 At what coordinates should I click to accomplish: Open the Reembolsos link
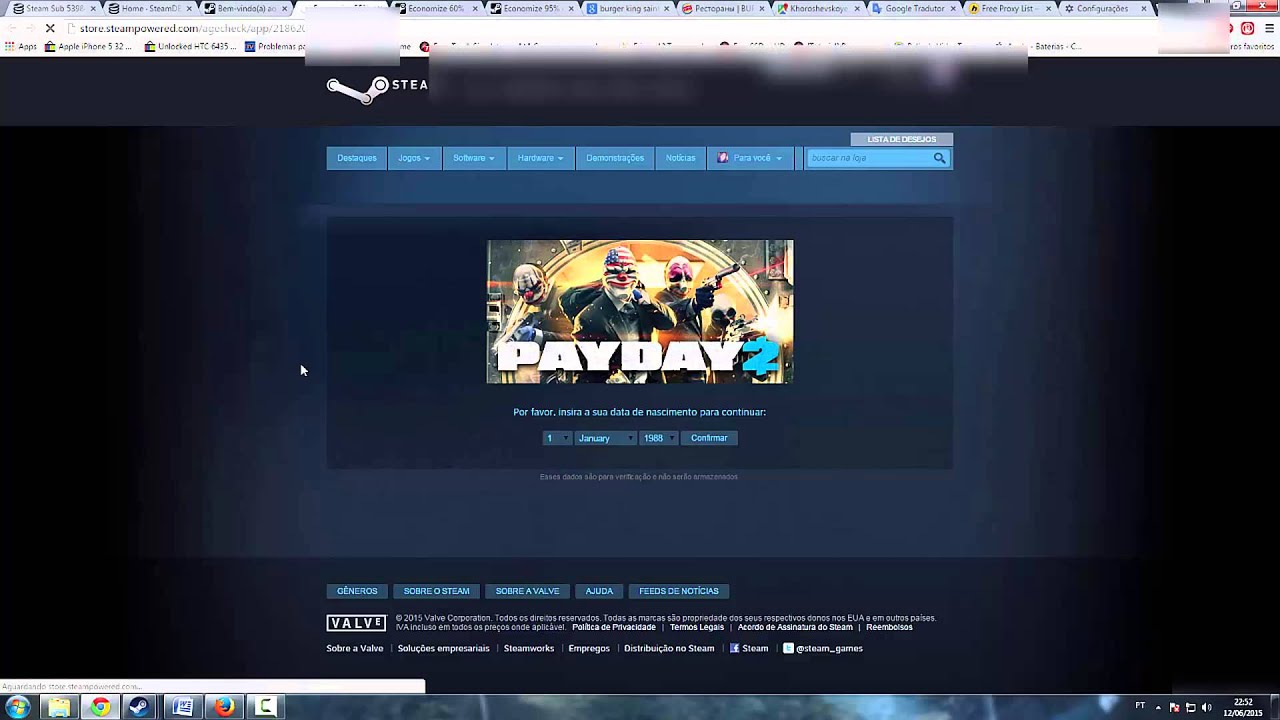pos(889,627)
